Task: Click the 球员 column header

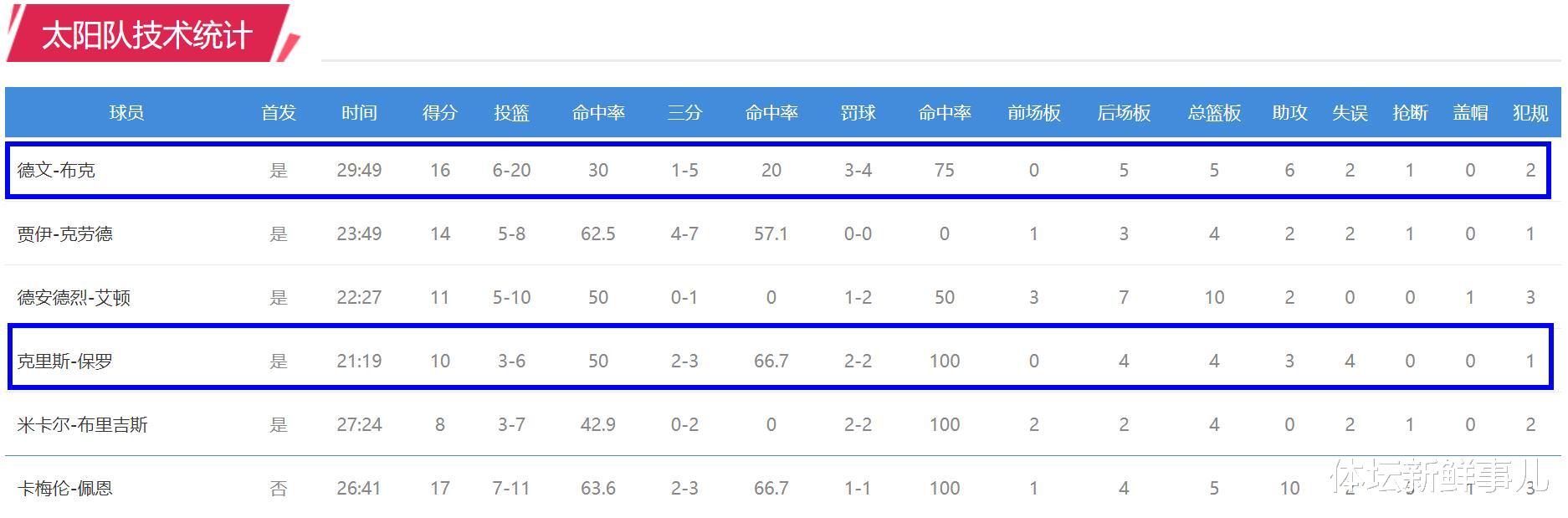Action: click(x=126, y=113)
